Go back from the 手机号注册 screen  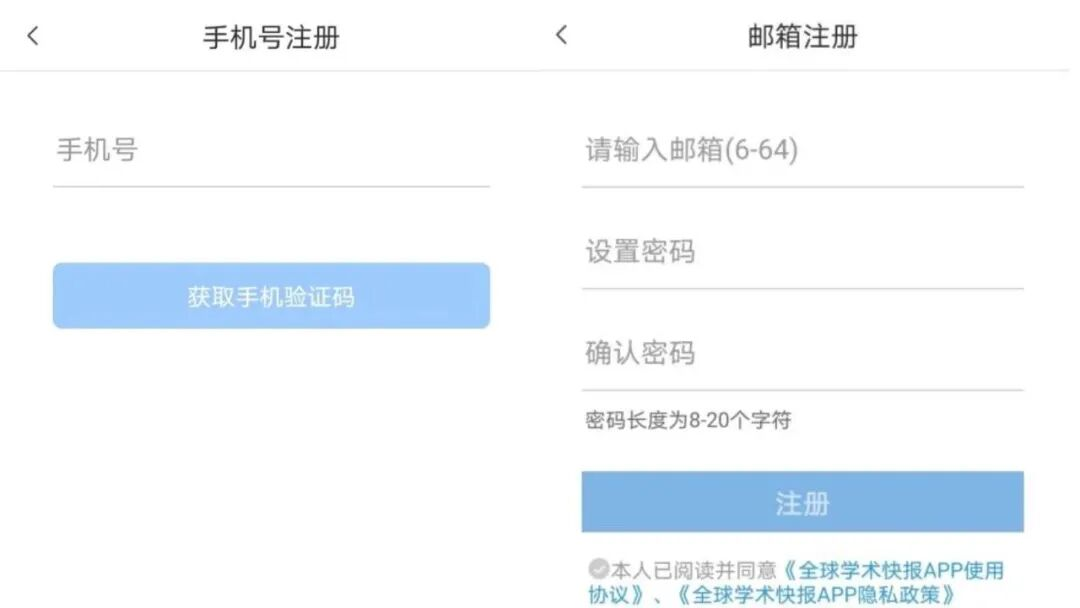coord(33,37)
